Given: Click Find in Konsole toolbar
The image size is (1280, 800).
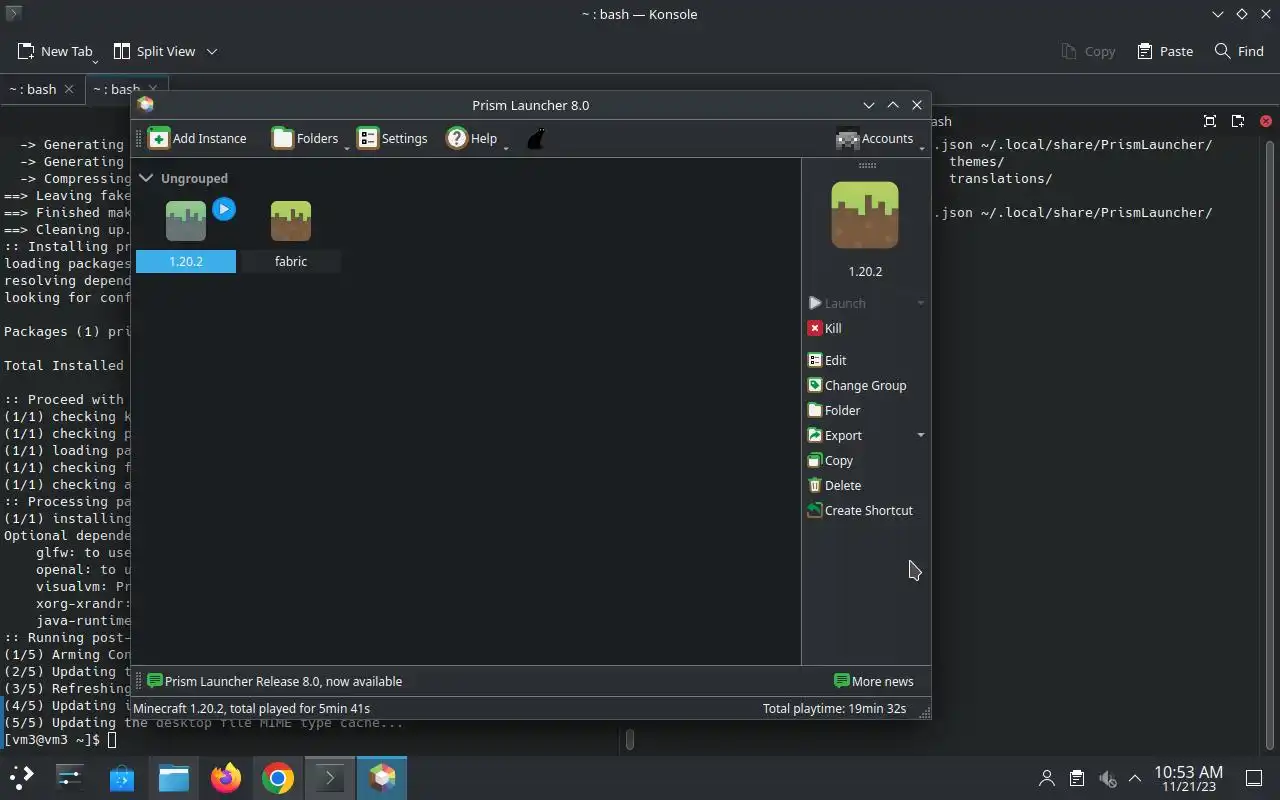Looking at the screenshot, I should click(x=1239, y=51).
